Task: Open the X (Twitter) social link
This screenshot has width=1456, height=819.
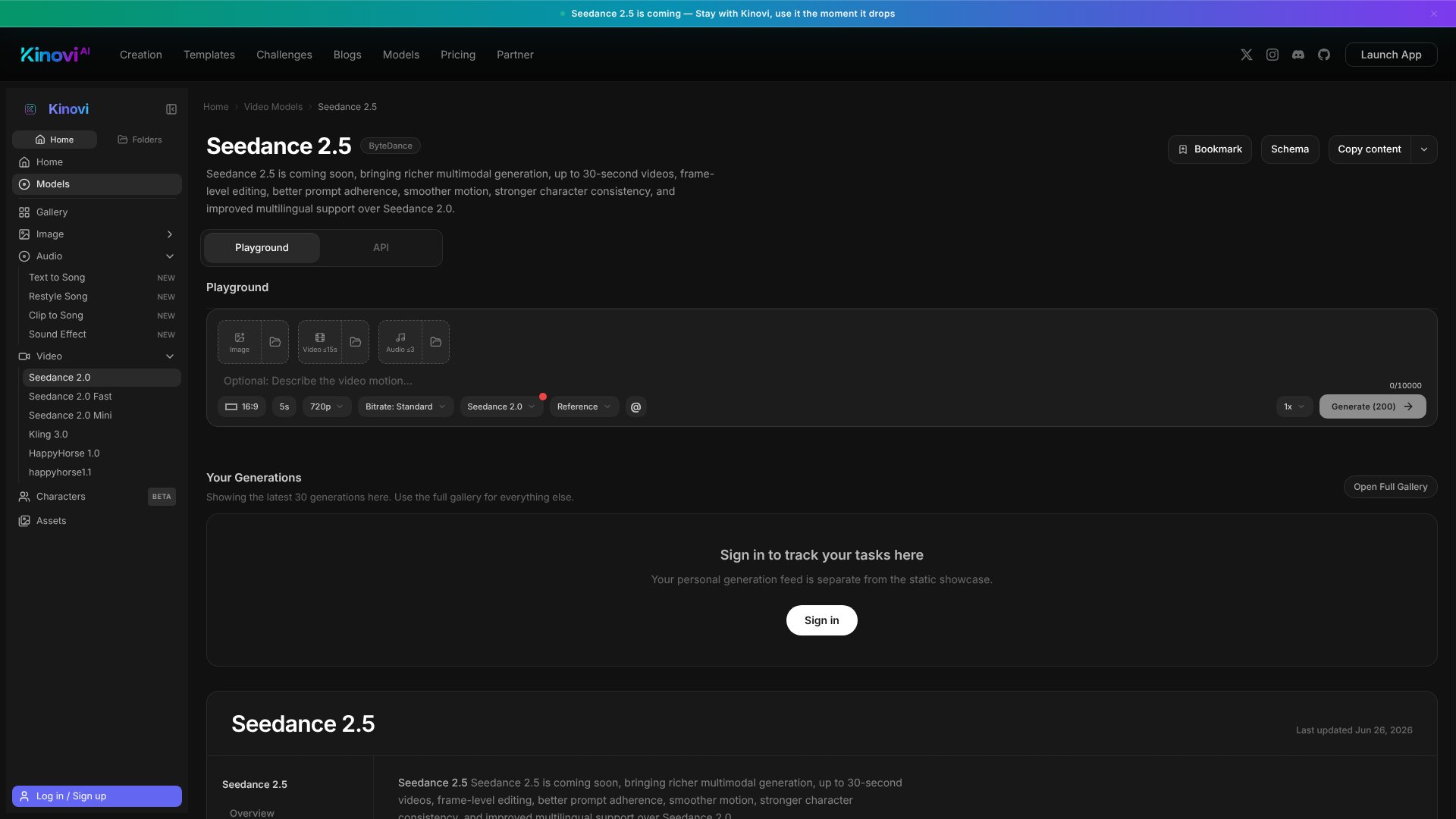Action: pyautogui.click(x=1247, y=55)
